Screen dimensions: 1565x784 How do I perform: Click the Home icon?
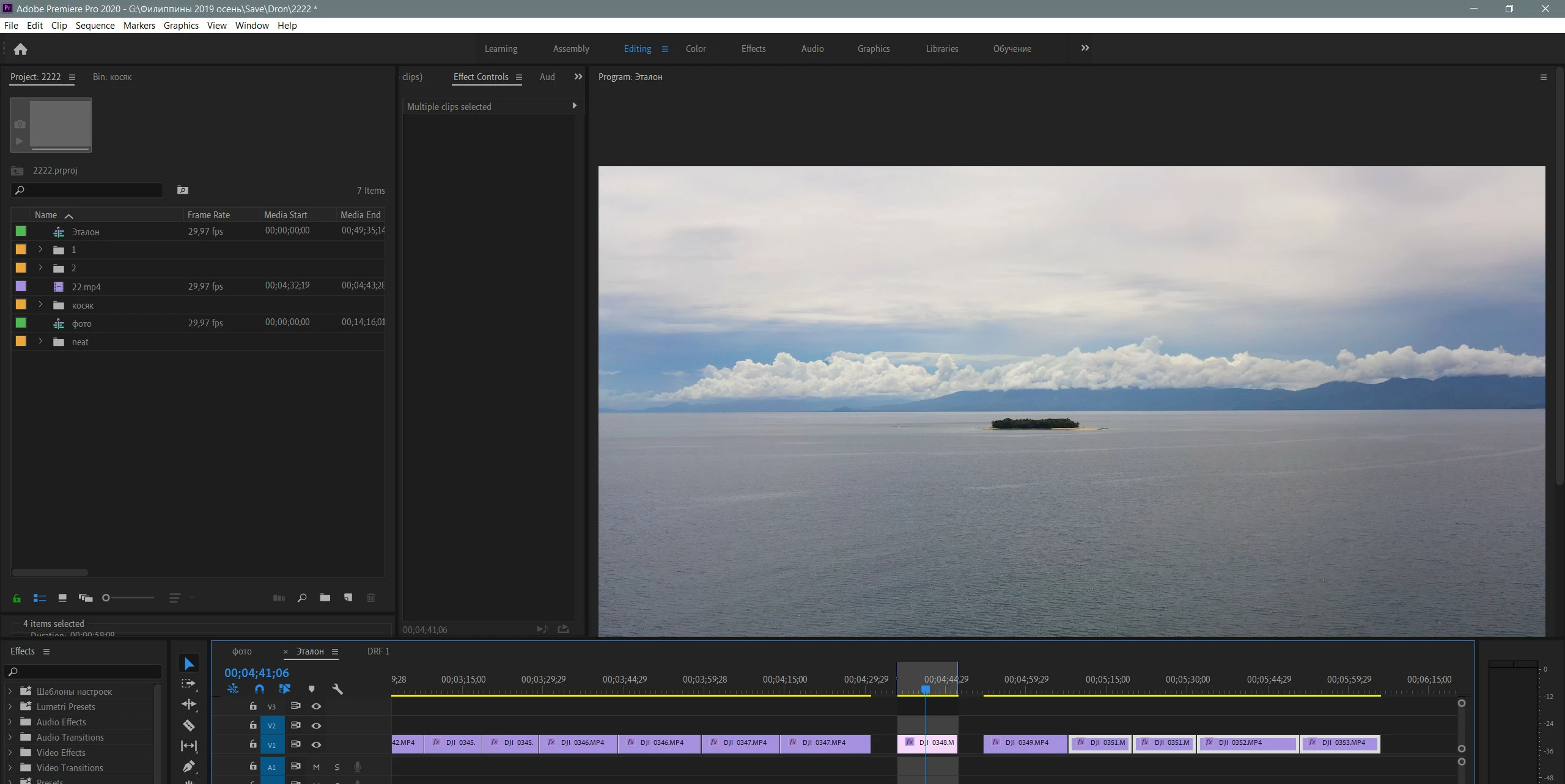(20, 49)
